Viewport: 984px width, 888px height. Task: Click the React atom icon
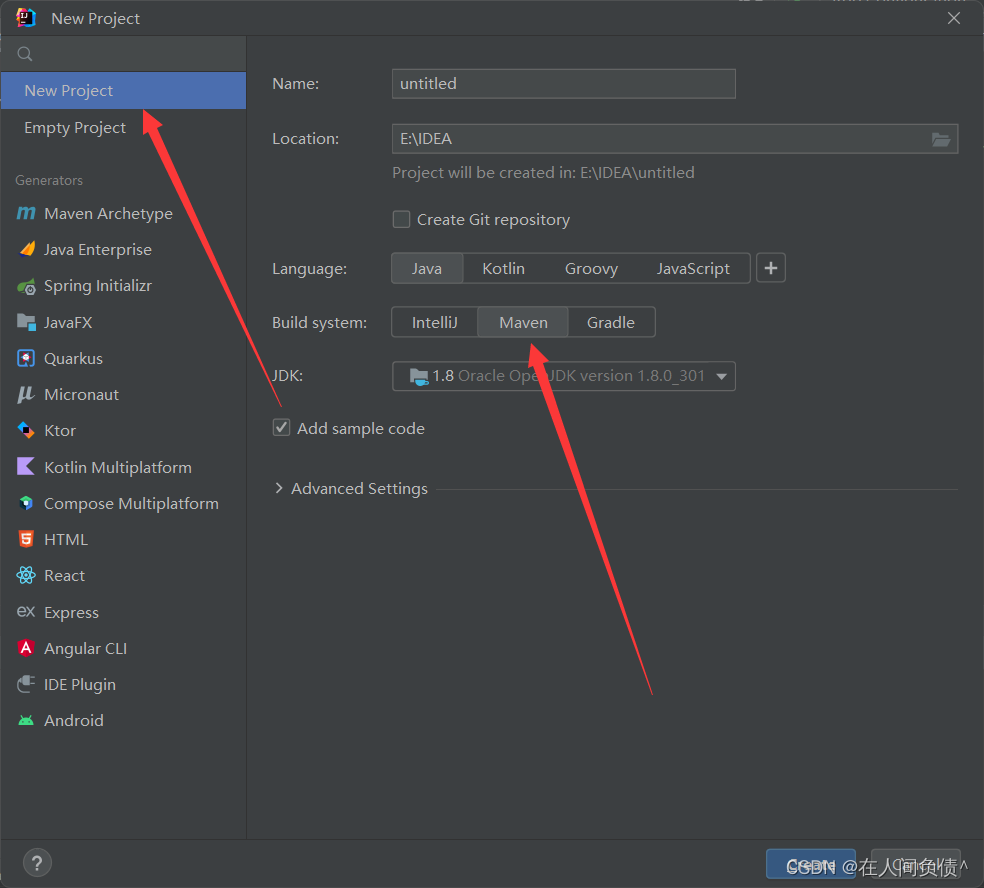(26, 575)
